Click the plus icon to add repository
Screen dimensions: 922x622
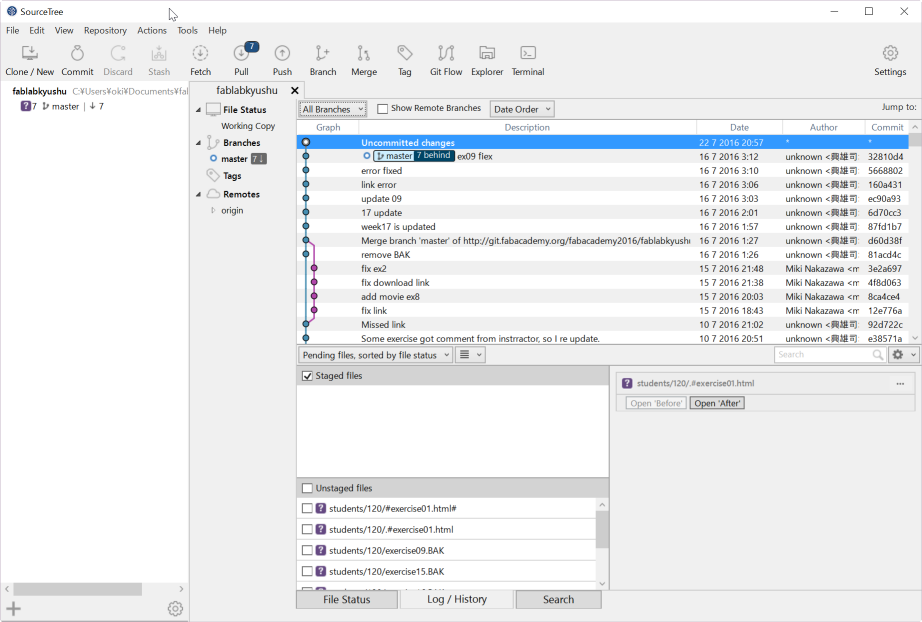click(x=14, y=608)
